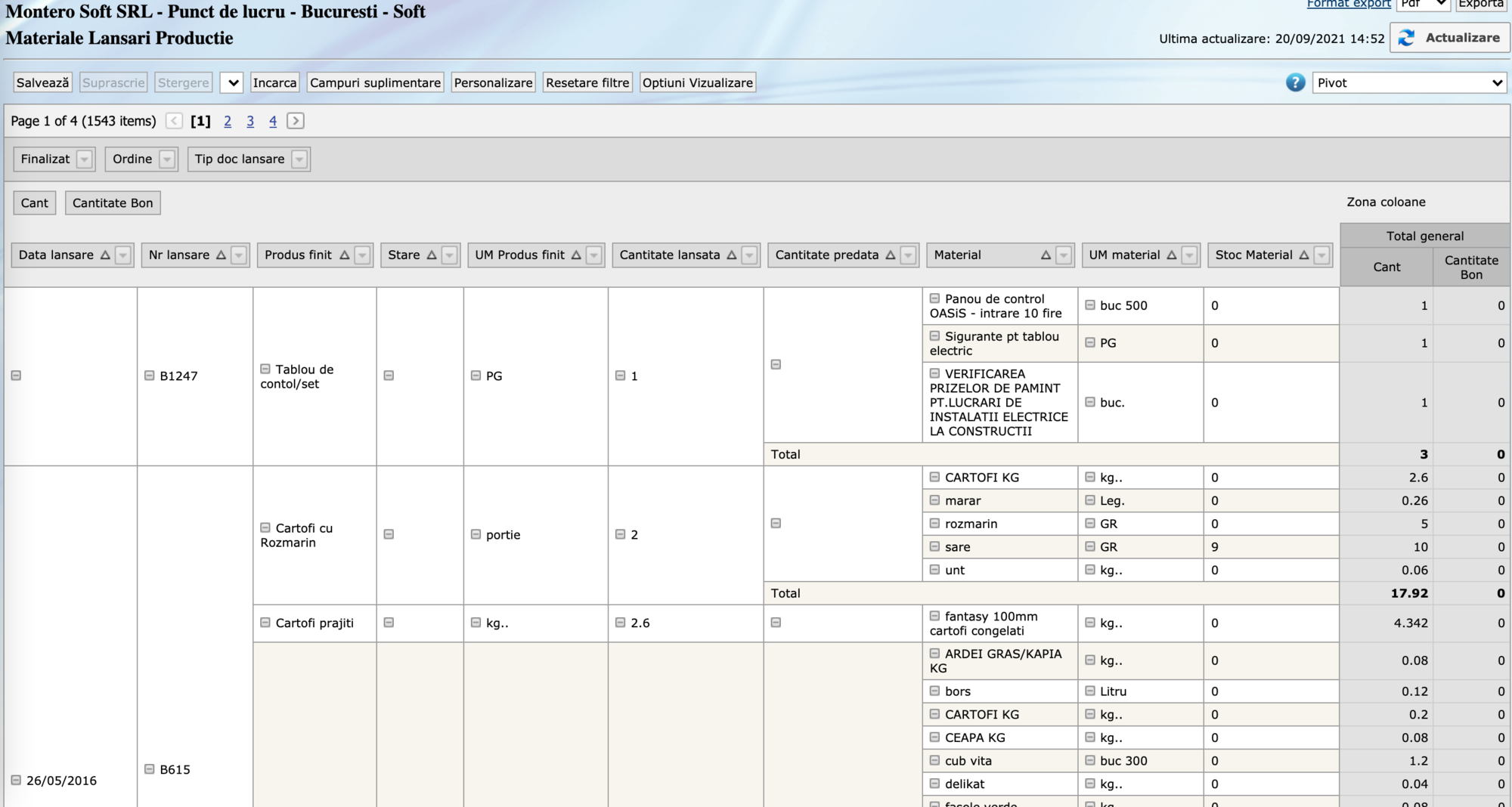Go to page 3 of results
This screenshot has height=807, width=1512.
pos(250,121)
